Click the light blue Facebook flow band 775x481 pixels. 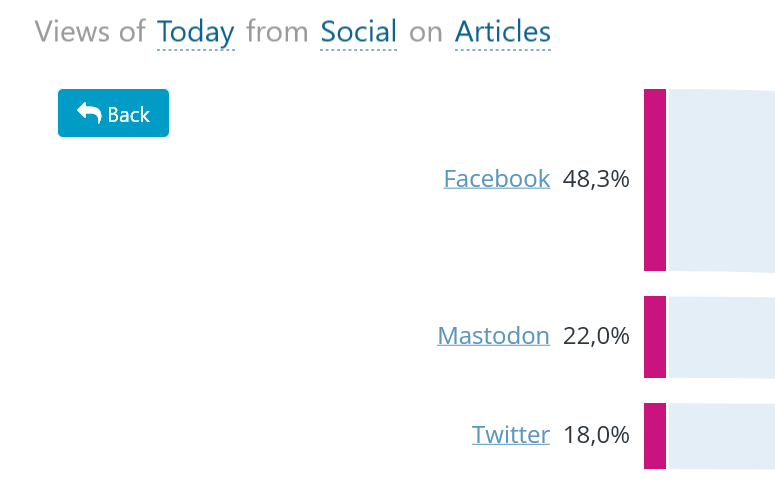[x=720, y=180]
